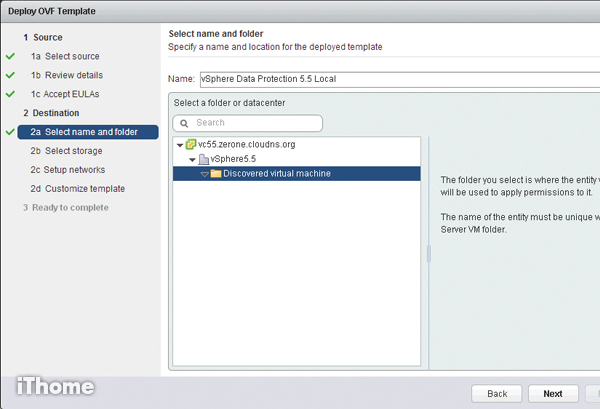Click green checkmark beside Select name and folder
The height and width of the screenshot is (409, 600).
coord(10,132)
